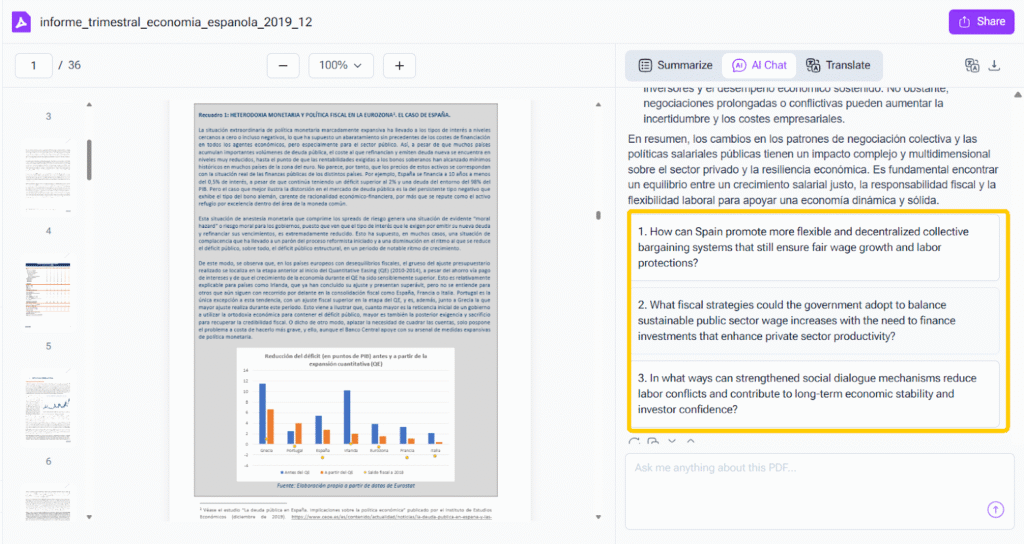Image resolution: width=1024 pixels, height=544 pixels.
Task: Regenerate the AI response
Action: click(634, 442)
